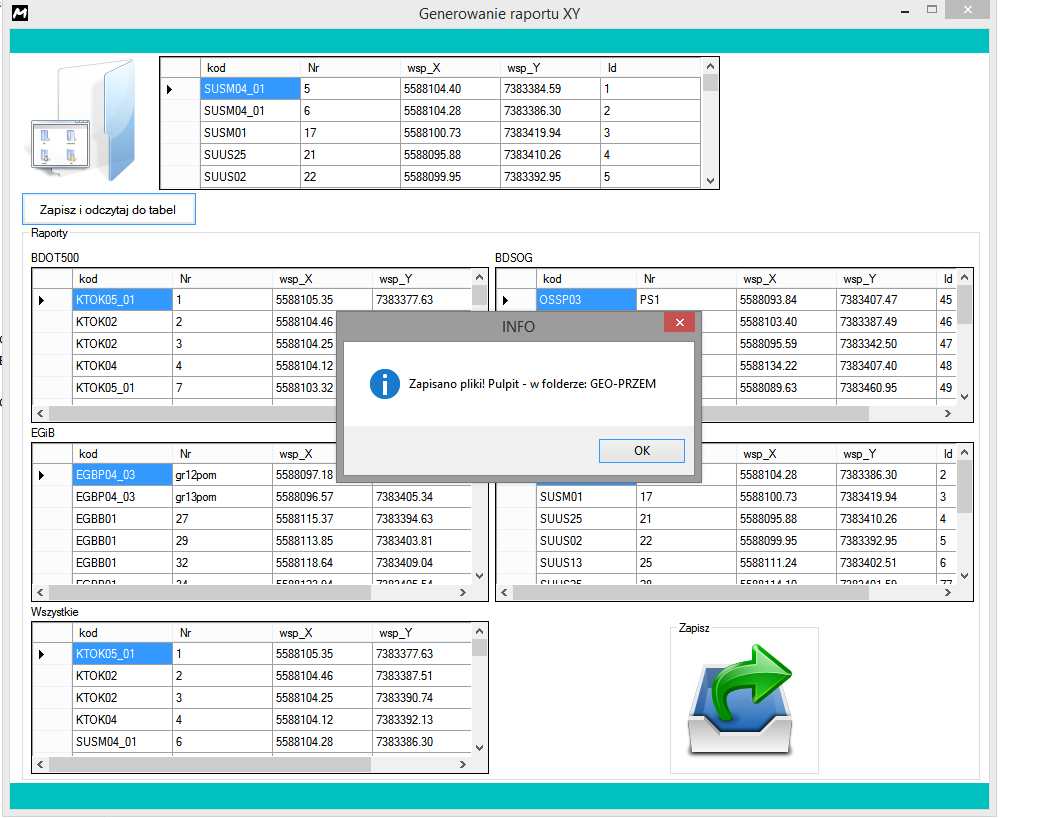Click the 5588134.22 cell in the BDSOG grid
The height and width of the screenshot is (818, 1040).
[x=786, y=366]
